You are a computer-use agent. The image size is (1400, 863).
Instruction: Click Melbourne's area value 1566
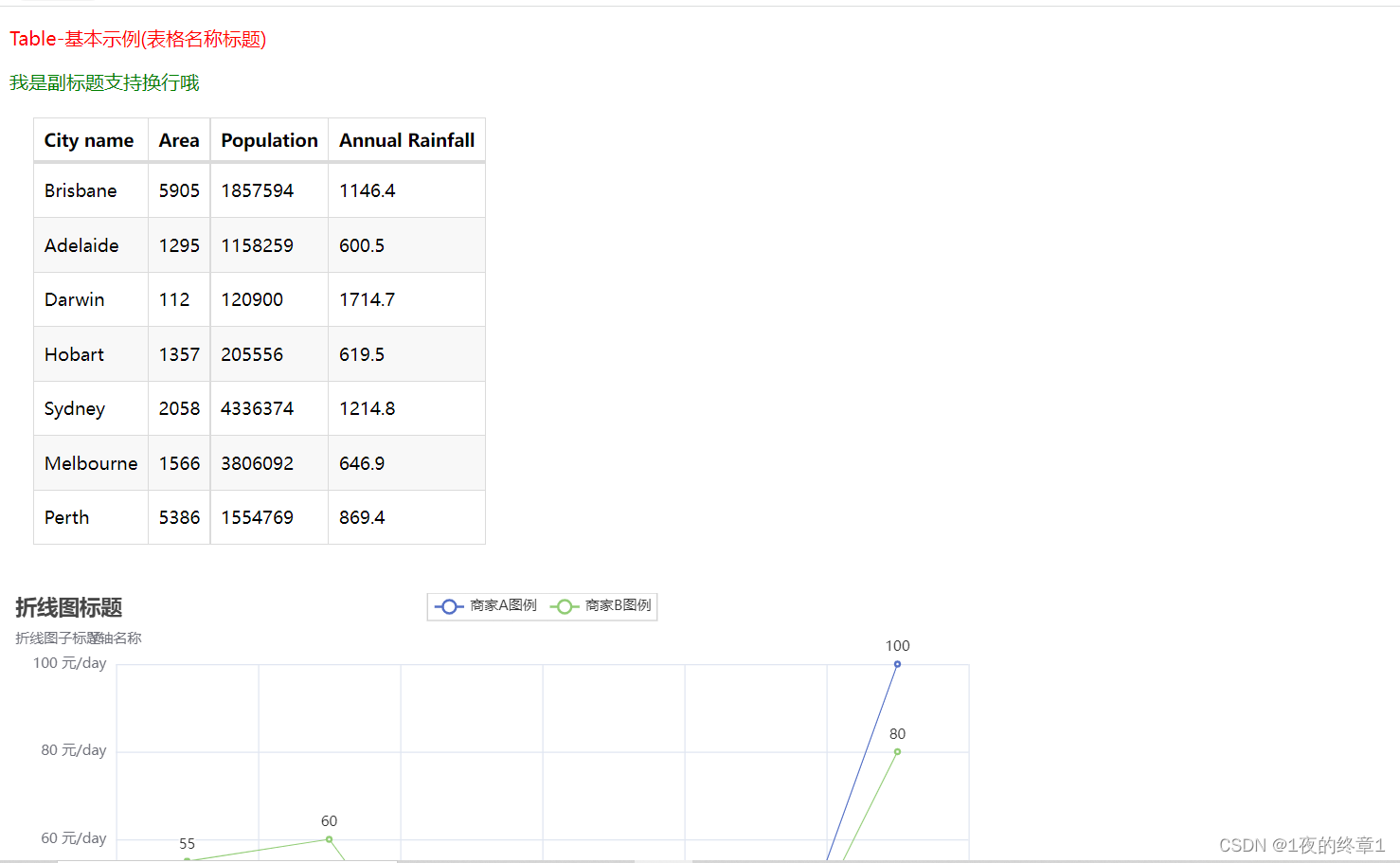click(179, 463)
